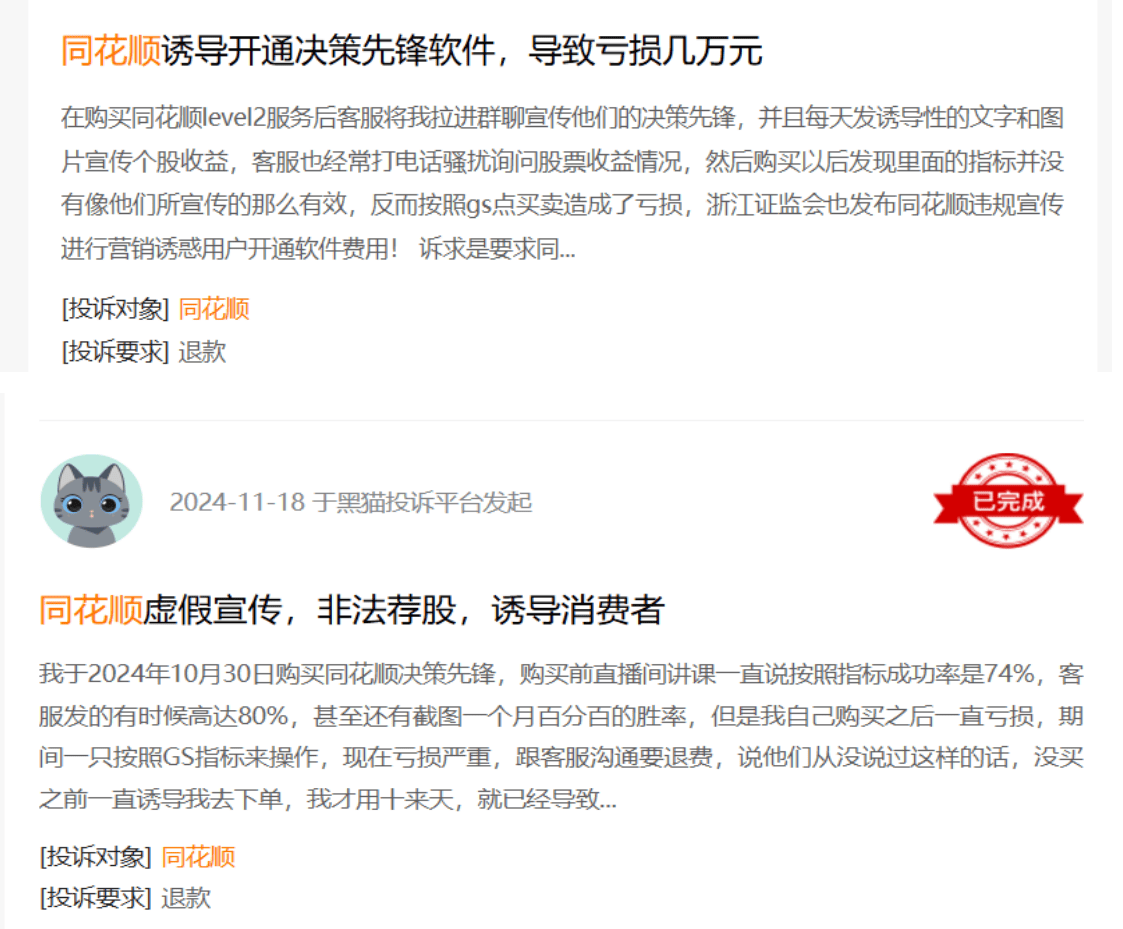Click 退款 beside second [投诉要求]
The height and width of the screenshot is (929, 1123).
(x=186, y=897)
